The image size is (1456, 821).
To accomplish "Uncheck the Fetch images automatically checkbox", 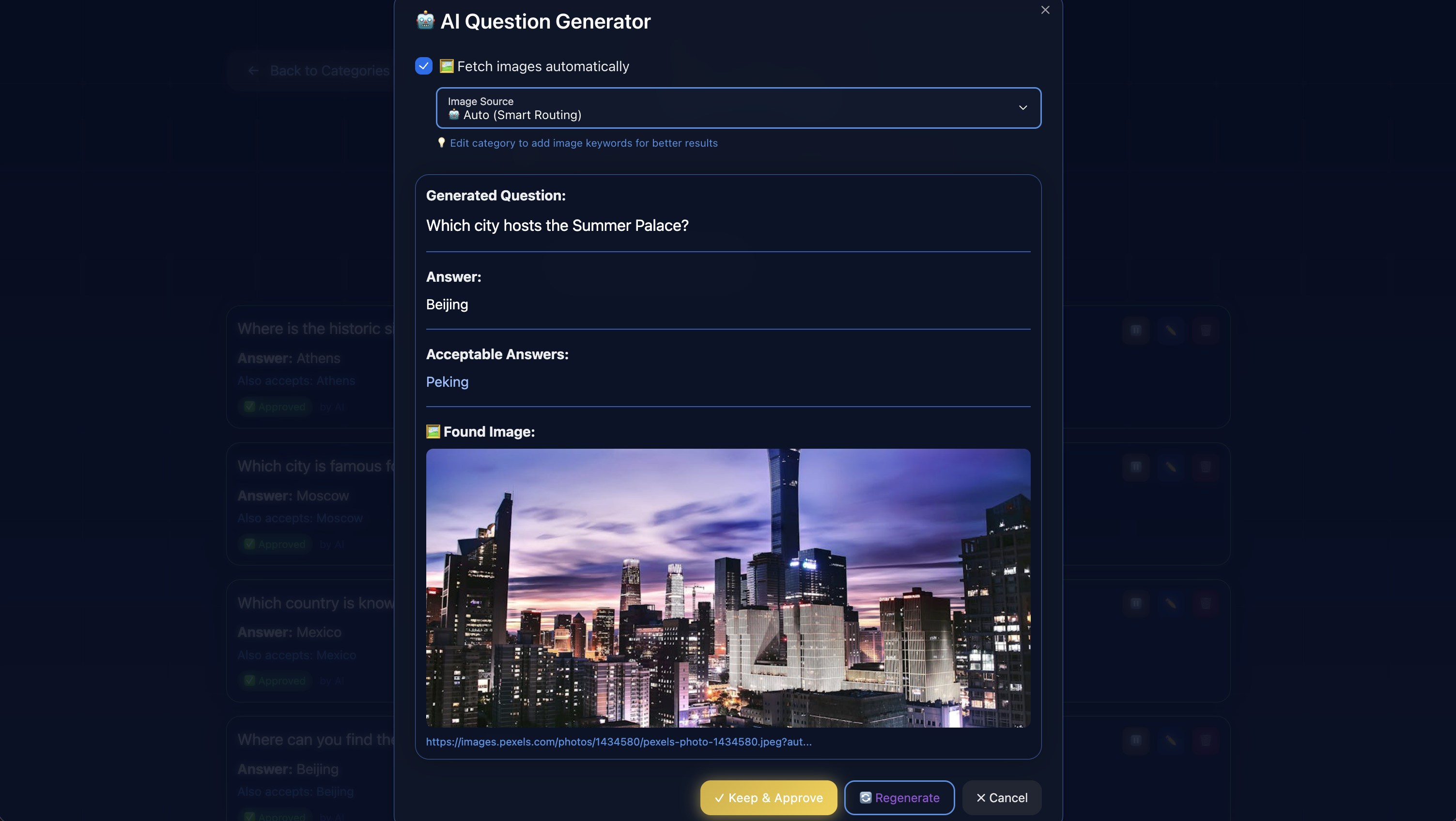I will [x=423, y=66].
